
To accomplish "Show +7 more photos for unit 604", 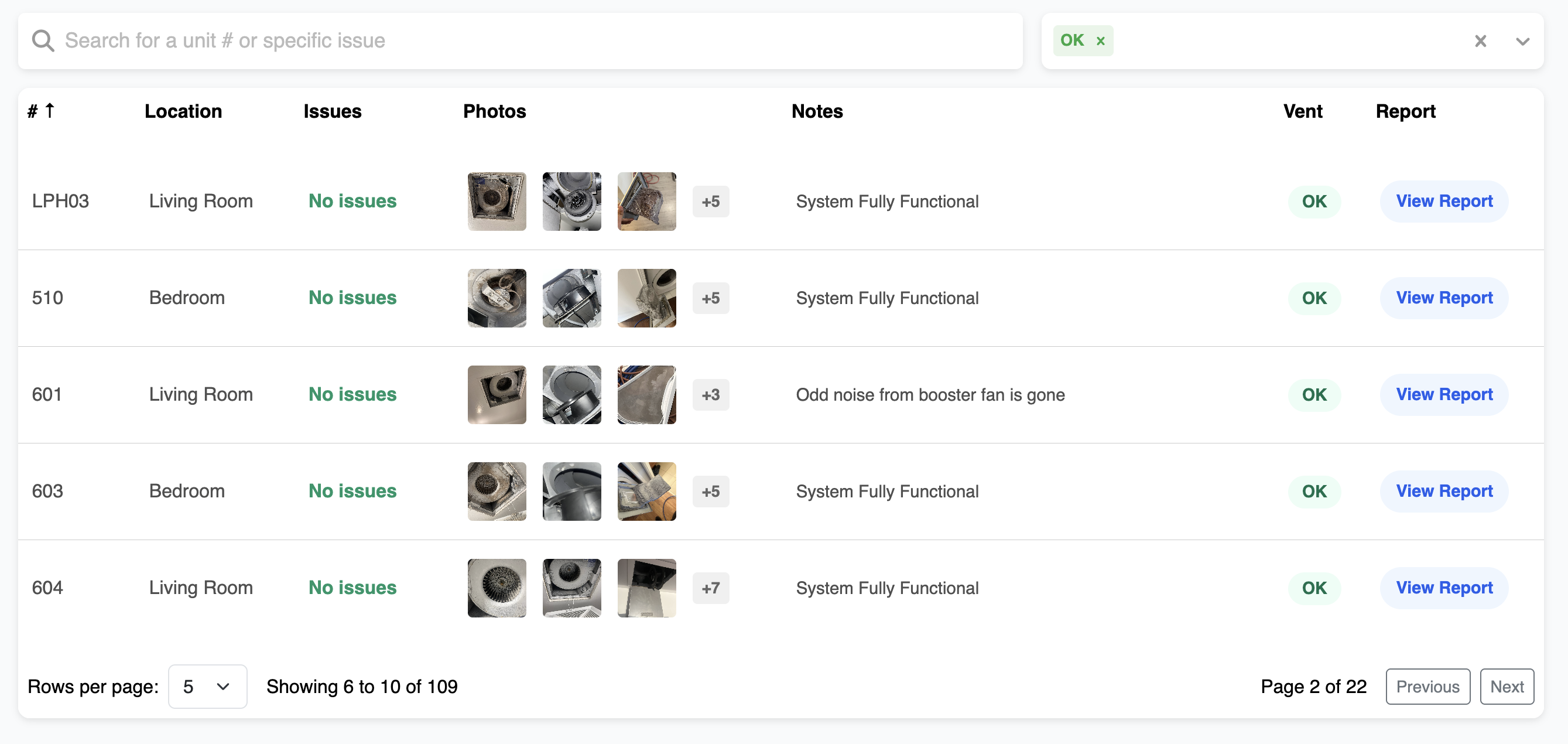I will click(x=710, y=588).
